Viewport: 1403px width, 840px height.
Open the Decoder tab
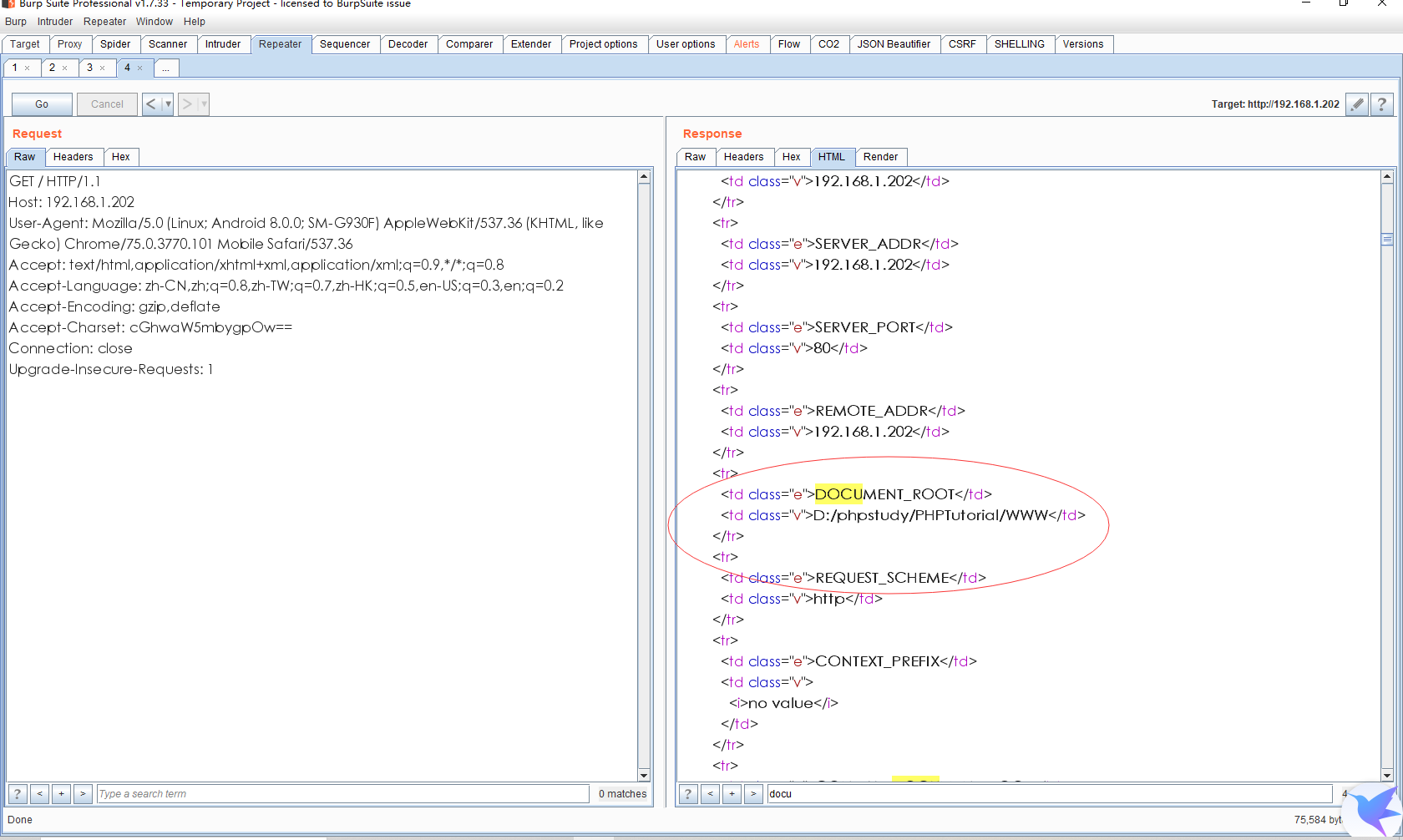(408, 44)
